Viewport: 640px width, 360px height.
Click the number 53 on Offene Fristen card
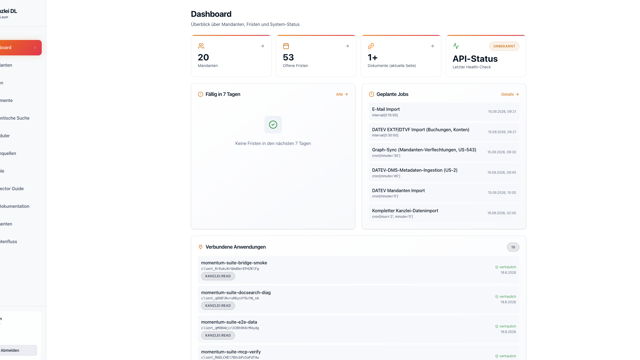coord(288,58)
